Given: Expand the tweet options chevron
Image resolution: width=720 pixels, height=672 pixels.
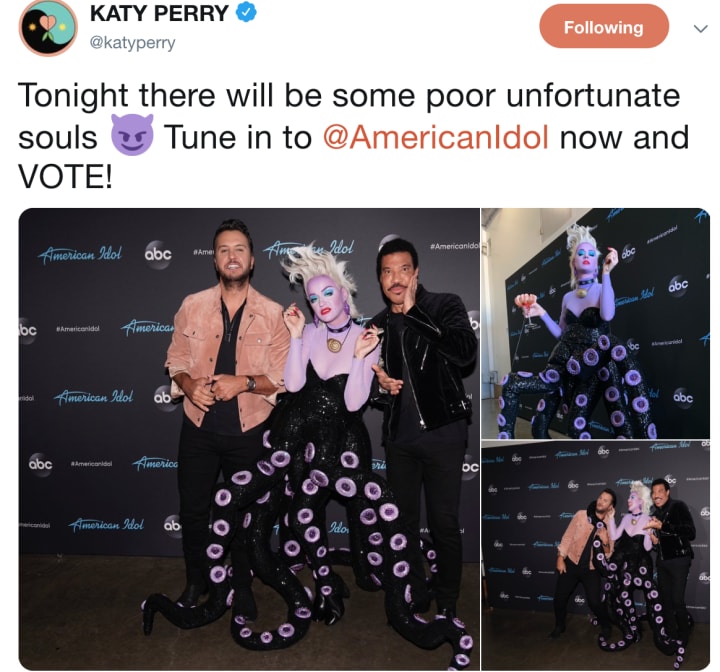Looking at the screenshot, I should 700,29.
